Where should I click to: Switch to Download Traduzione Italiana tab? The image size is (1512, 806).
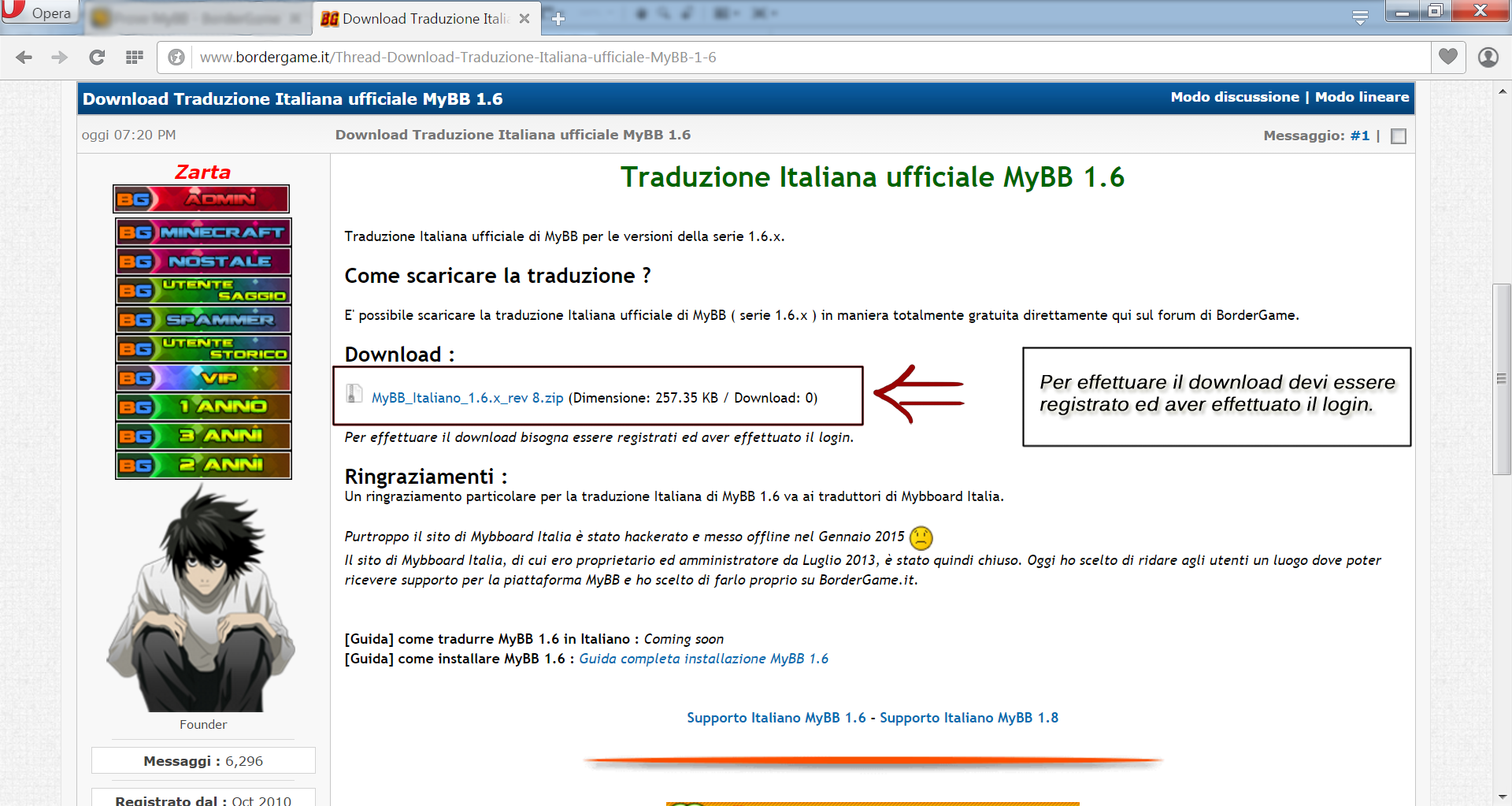click(x=428, y=18)
